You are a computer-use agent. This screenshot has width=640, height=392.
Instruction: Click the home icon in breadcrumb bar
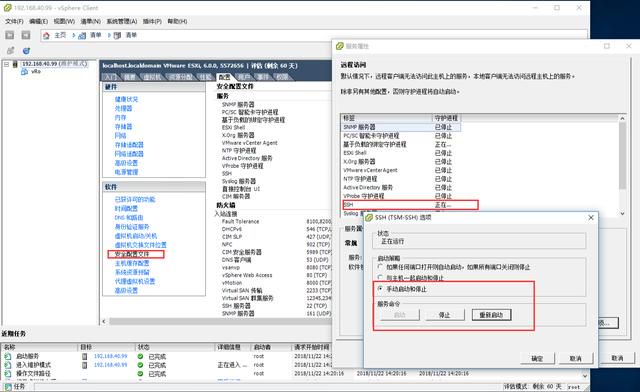tap(46, 36)
